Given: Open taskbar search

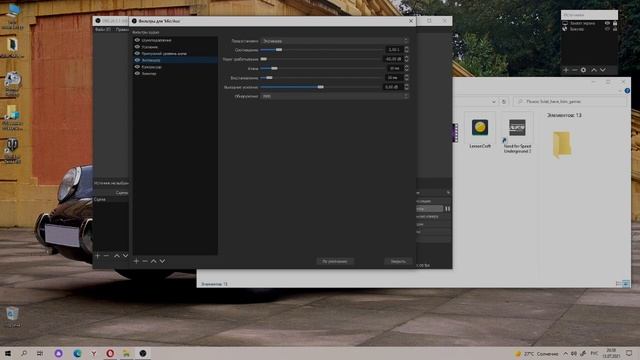Looking at the screenshot, I should (x=24, y=353).
